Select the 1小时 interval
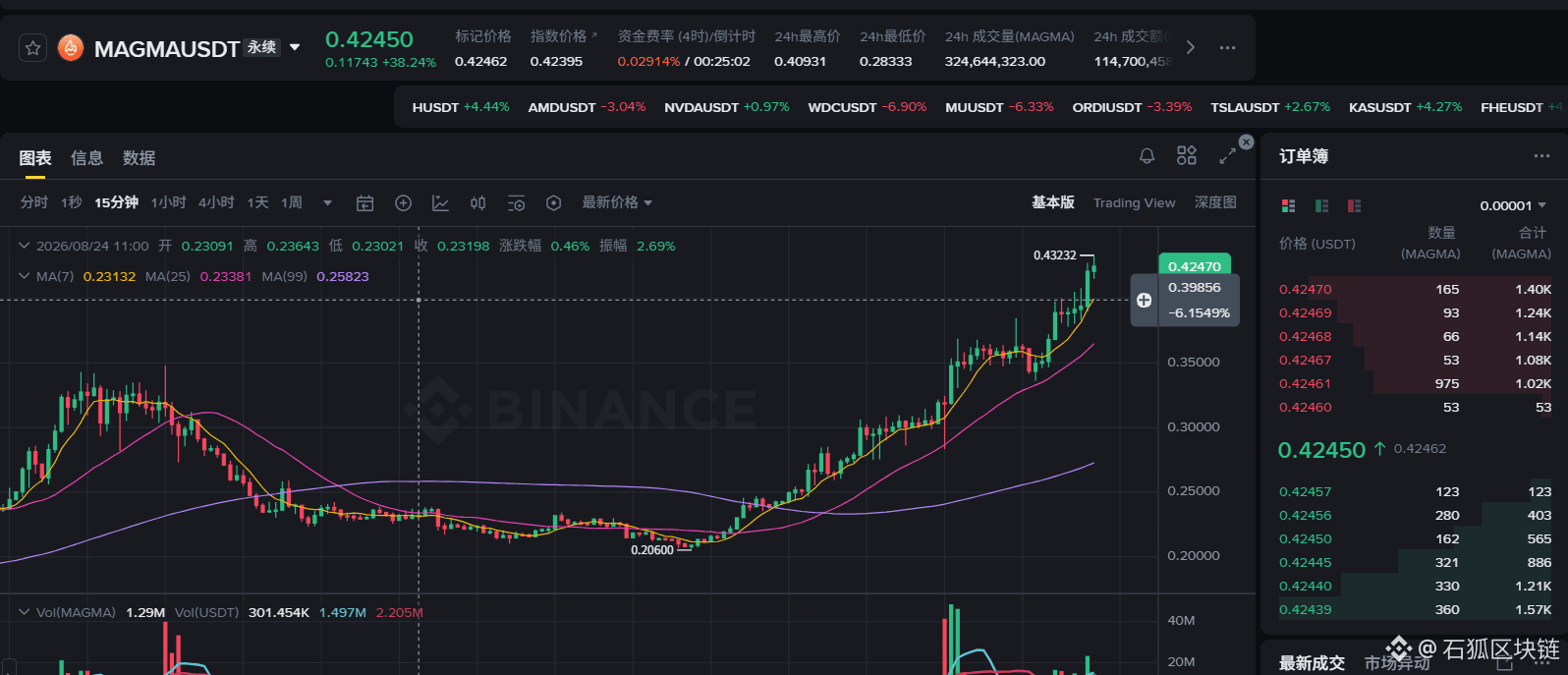 coord(169,202)
